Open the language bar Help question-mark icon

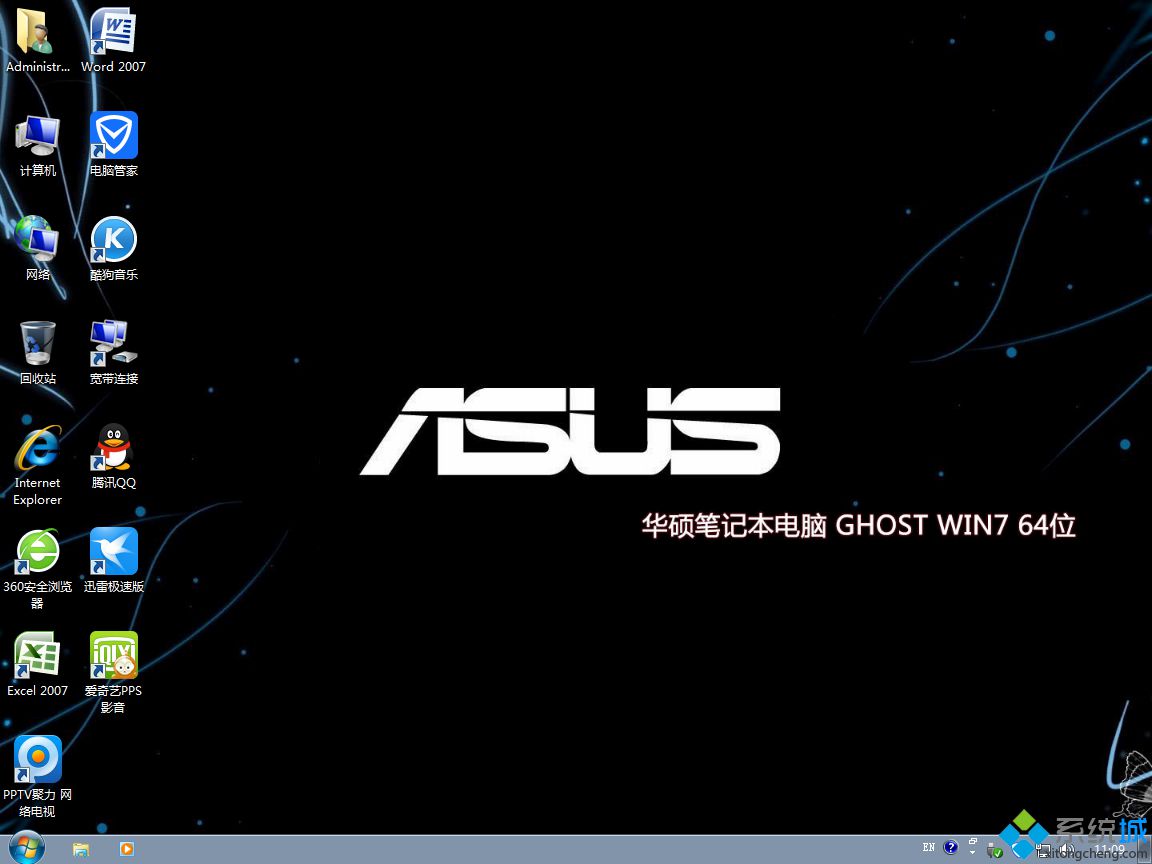tap(951, 848)
